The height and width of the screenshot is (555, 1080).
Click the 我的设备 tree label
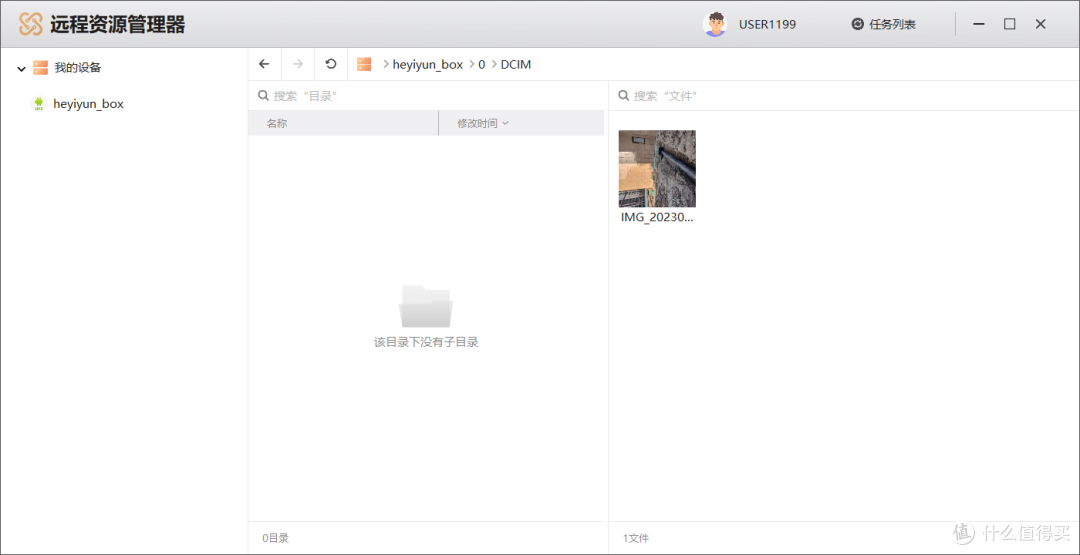78,67
